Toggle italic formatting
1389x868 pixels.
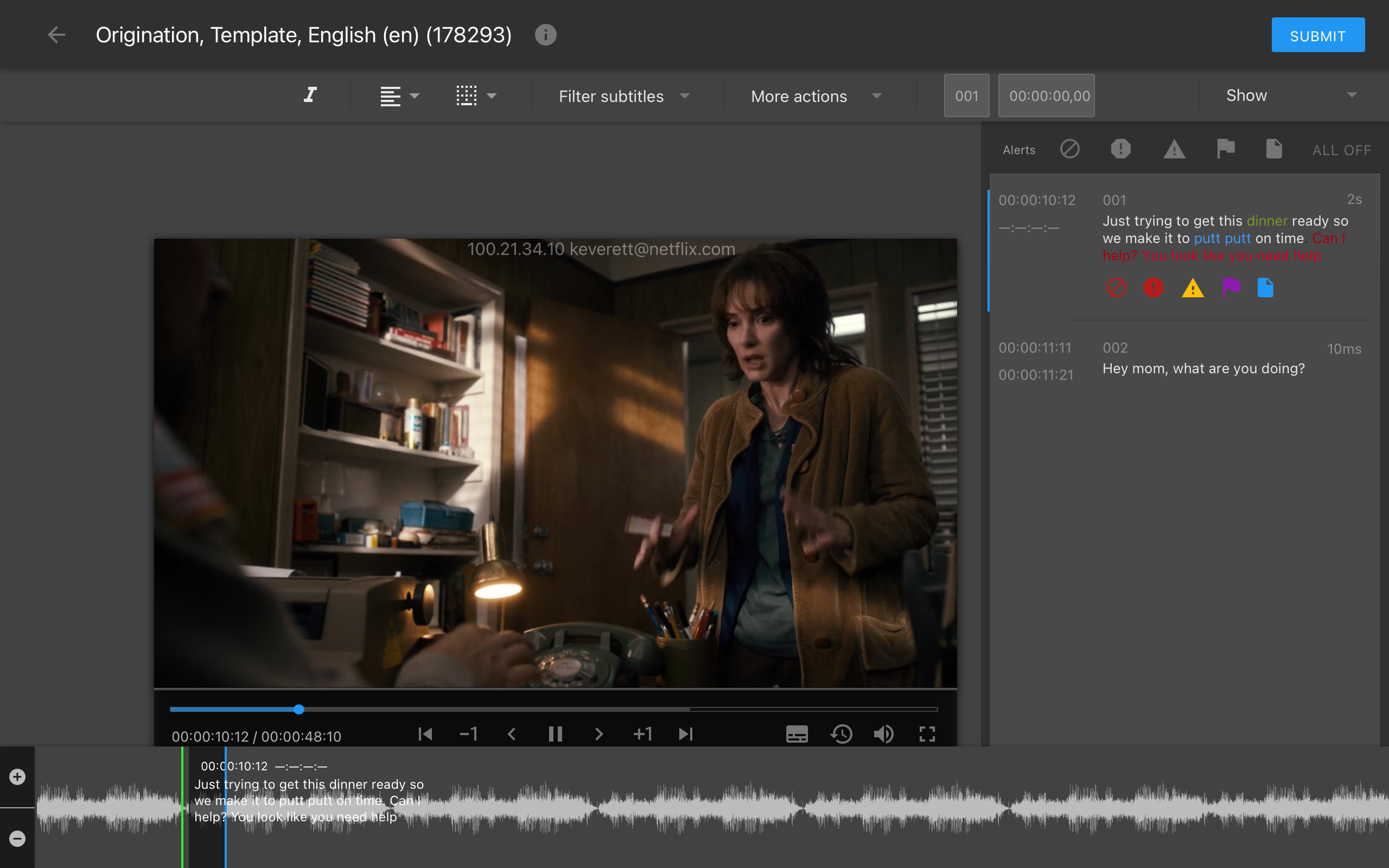310,95
